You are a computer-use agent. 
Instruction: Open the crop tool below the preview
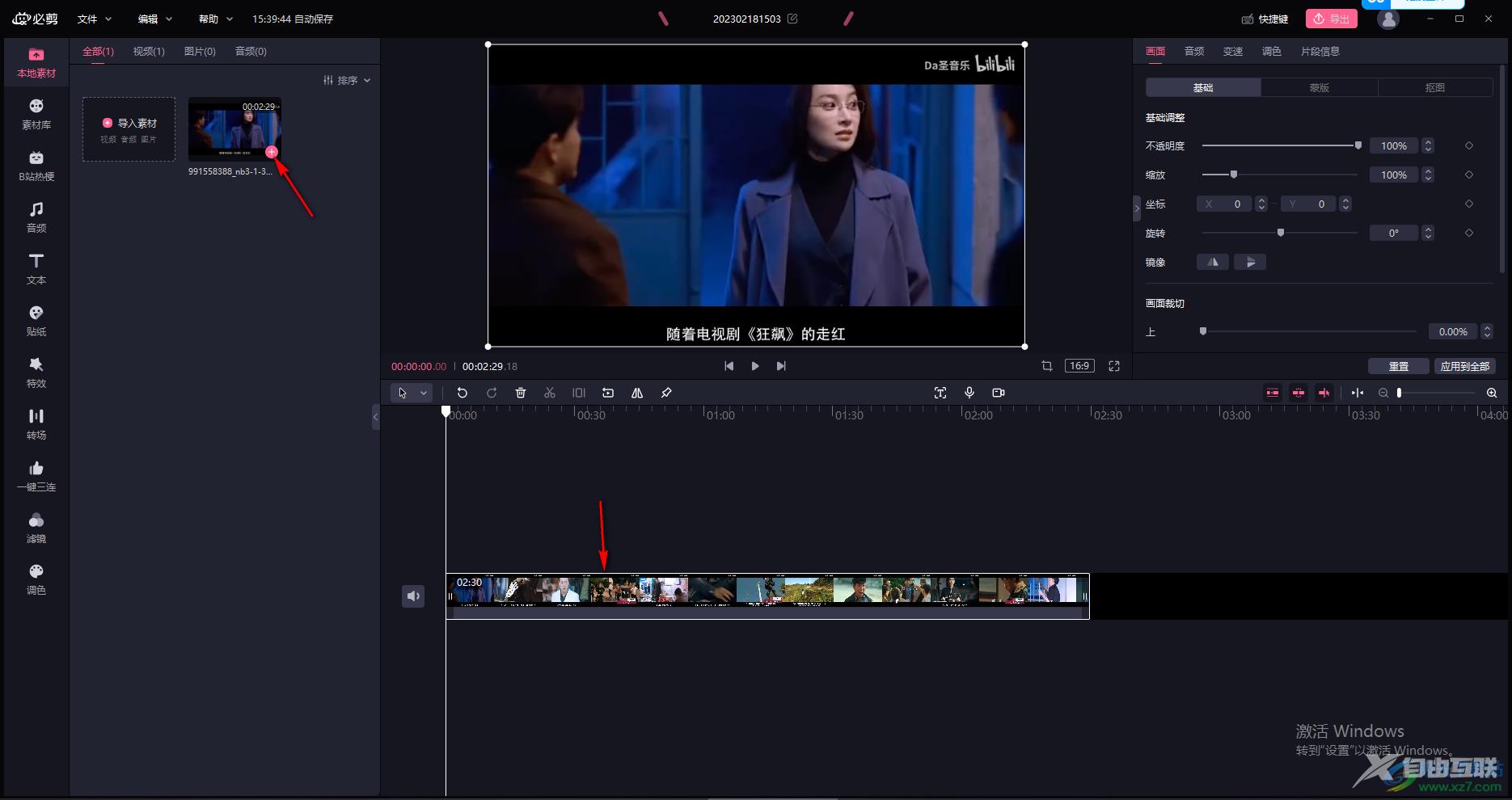click(x=1047, y=366)
